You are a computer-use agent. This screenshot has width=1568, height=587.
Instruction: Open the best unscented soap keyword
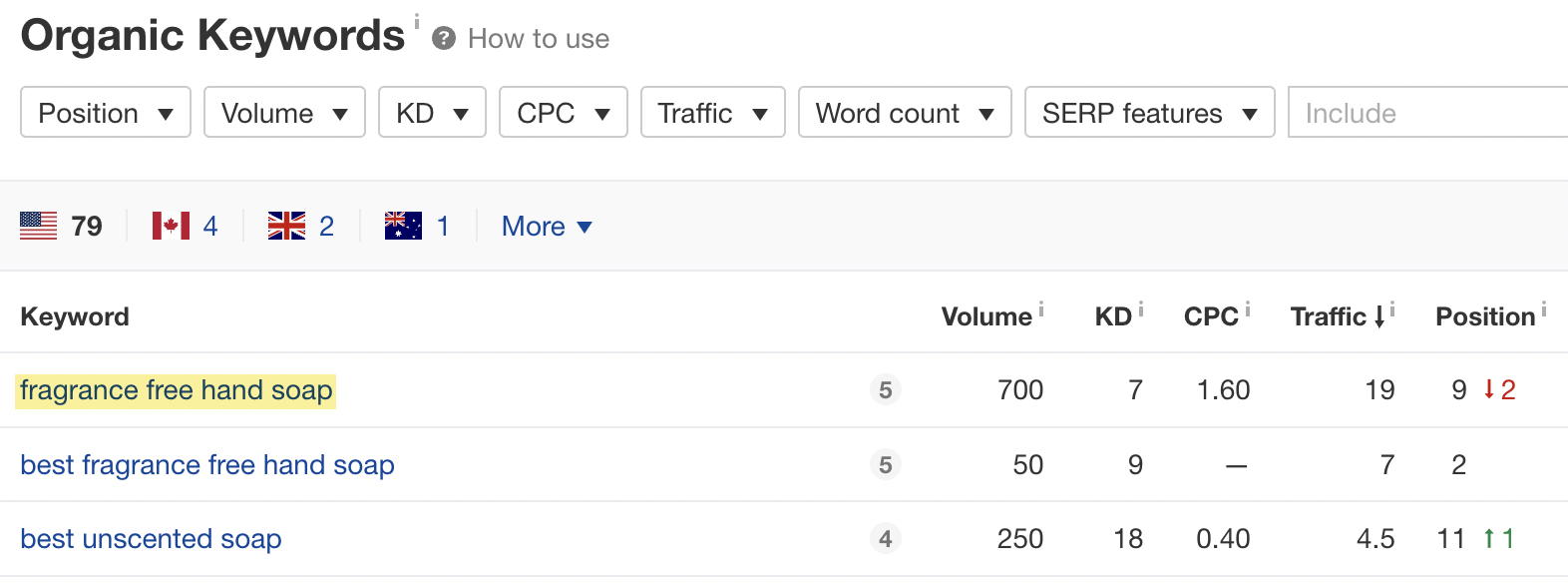click(151, 538)
